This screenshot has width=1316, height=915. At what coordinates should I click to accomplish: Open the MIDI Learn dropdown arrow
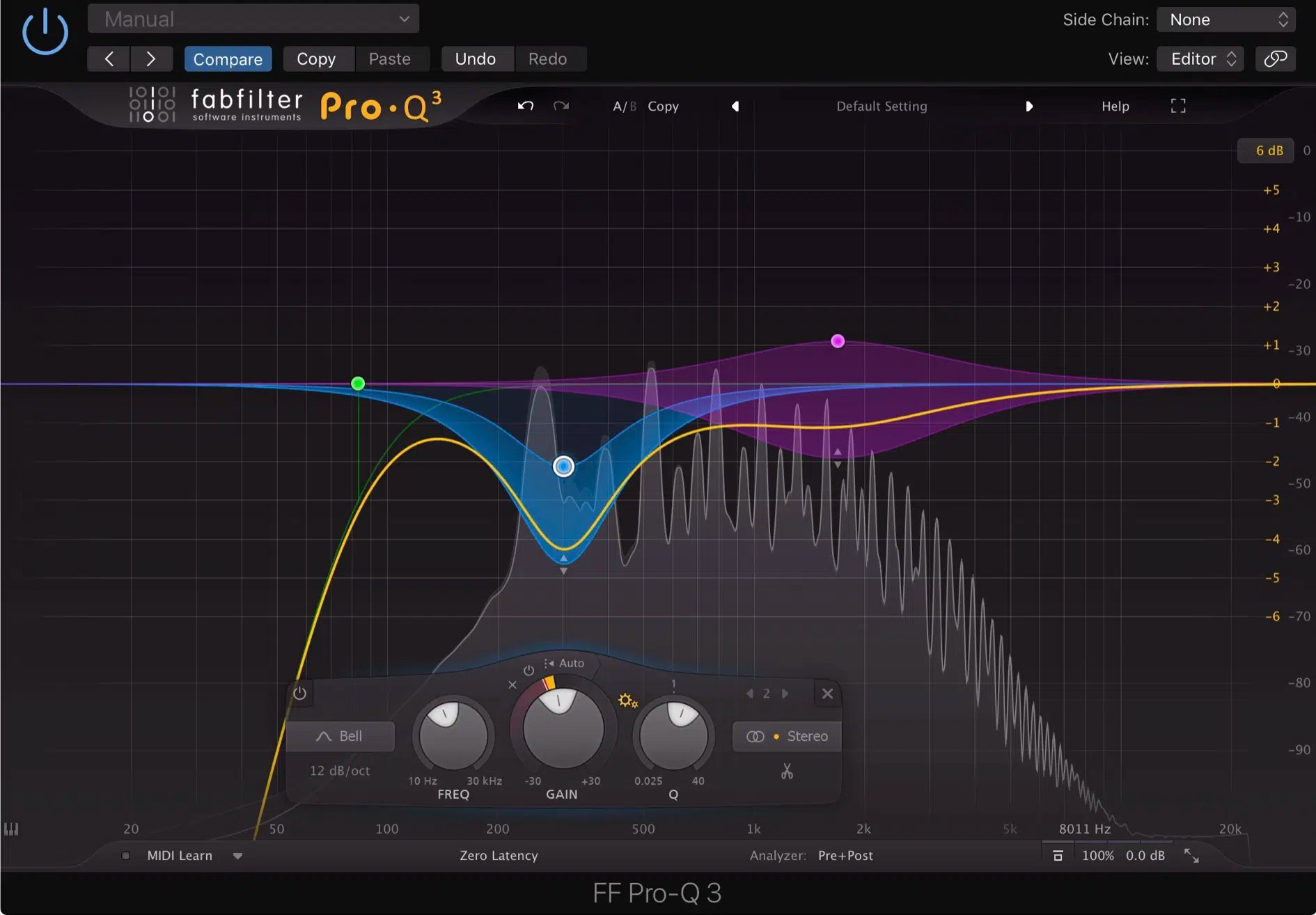click(x=237, y=856)
